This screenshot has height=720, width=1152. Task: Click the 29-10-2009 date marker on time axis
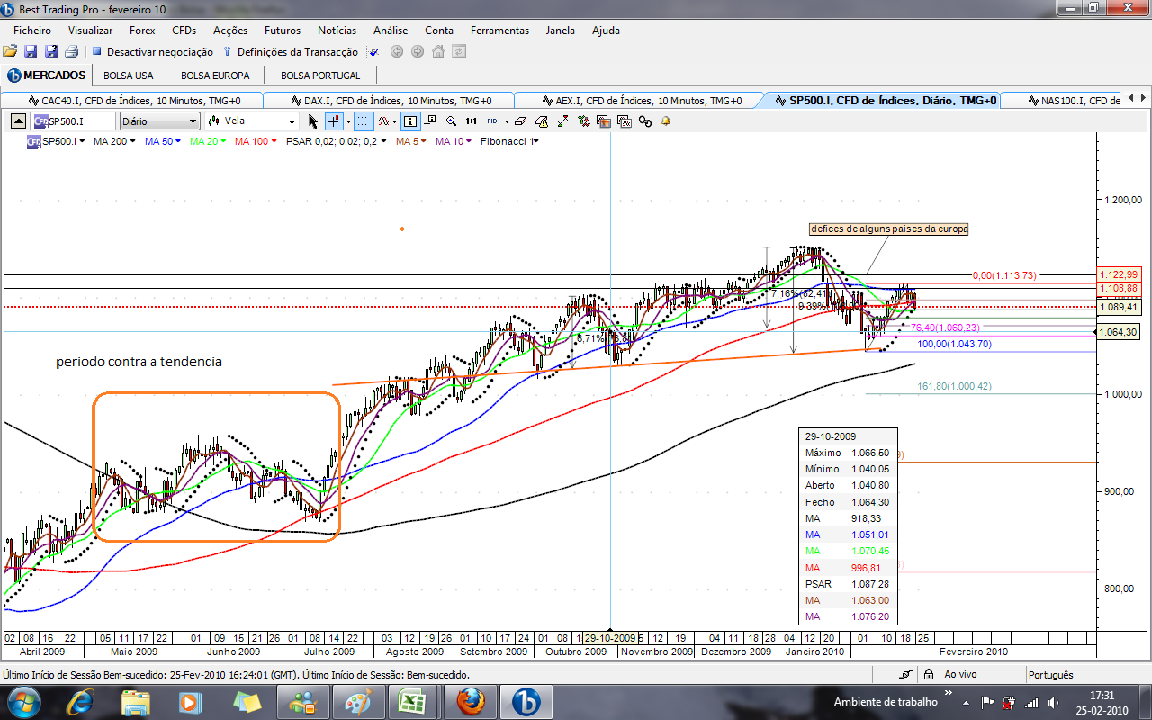(x=610, y=638)
